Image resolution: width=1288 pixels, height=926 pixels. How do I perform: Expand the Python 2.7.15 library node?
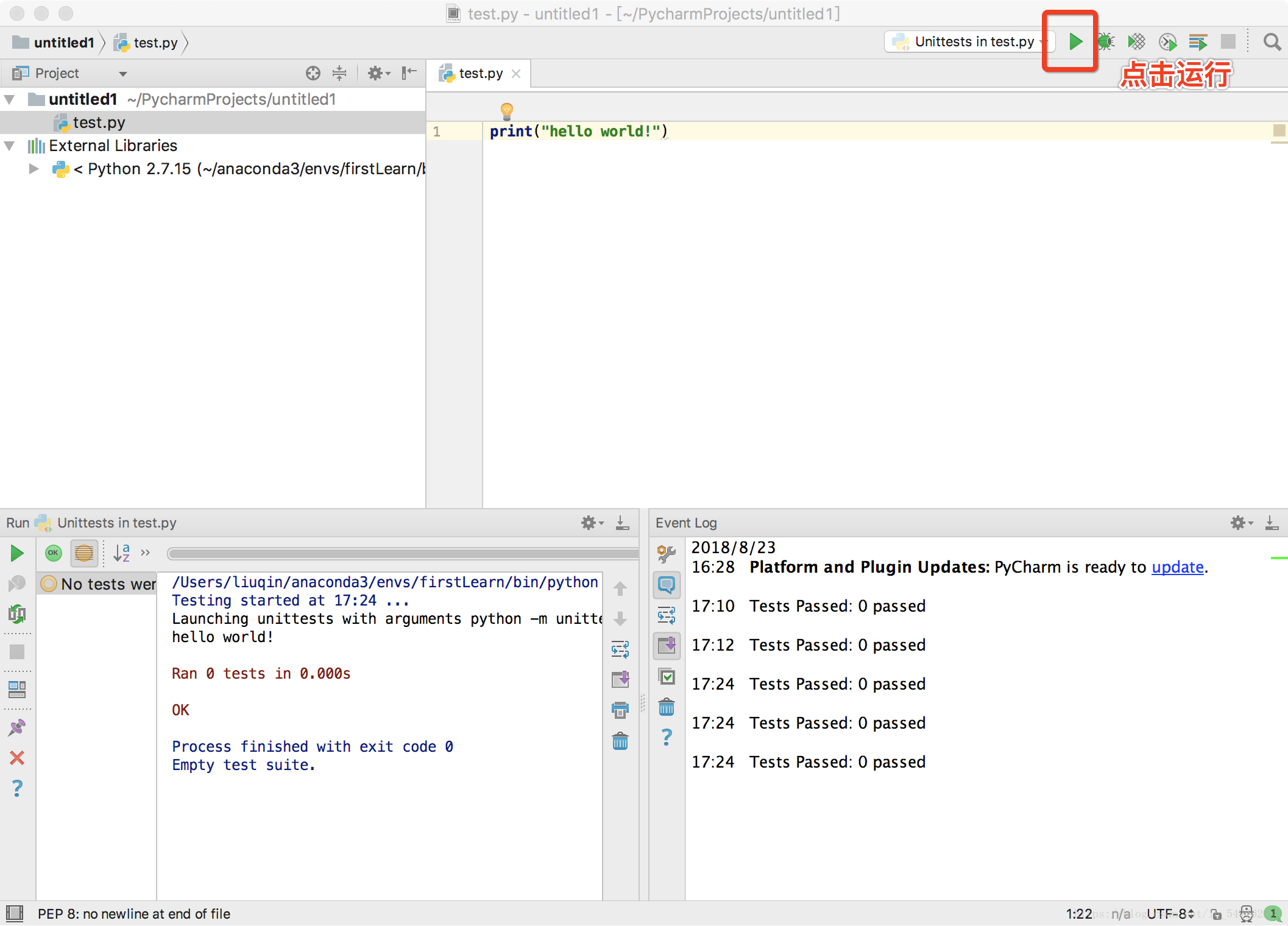(34, 169)
